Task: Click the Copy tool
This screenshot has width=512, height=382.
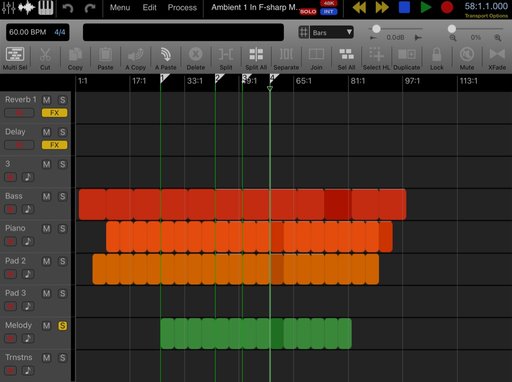Action: click(75, 59)
